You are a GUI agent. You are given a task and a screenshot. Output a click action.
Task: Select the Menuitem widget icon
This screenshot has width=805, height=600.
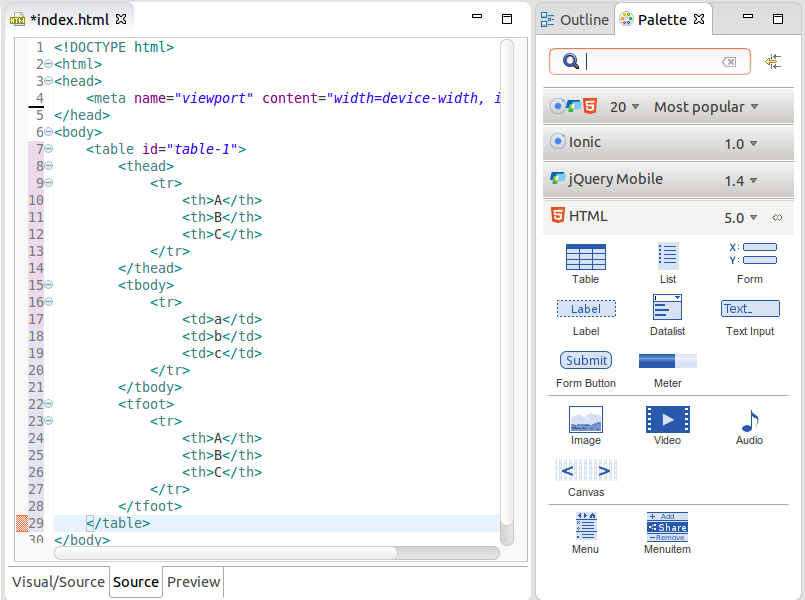(667, 527)
